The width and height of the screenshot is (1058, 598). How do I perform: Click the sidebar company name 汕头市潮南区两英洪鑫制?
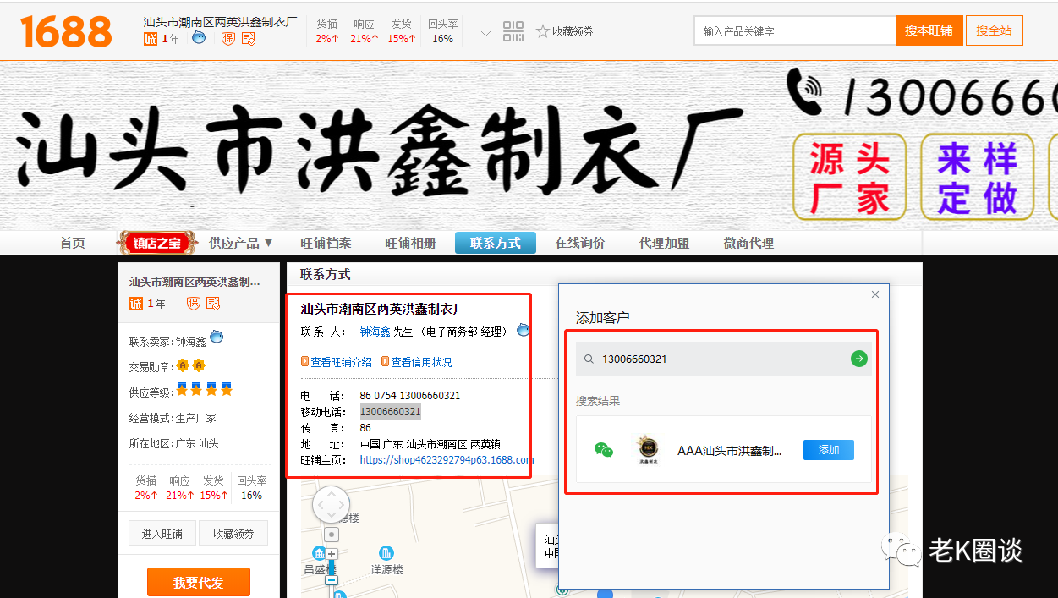click(194, 281)
